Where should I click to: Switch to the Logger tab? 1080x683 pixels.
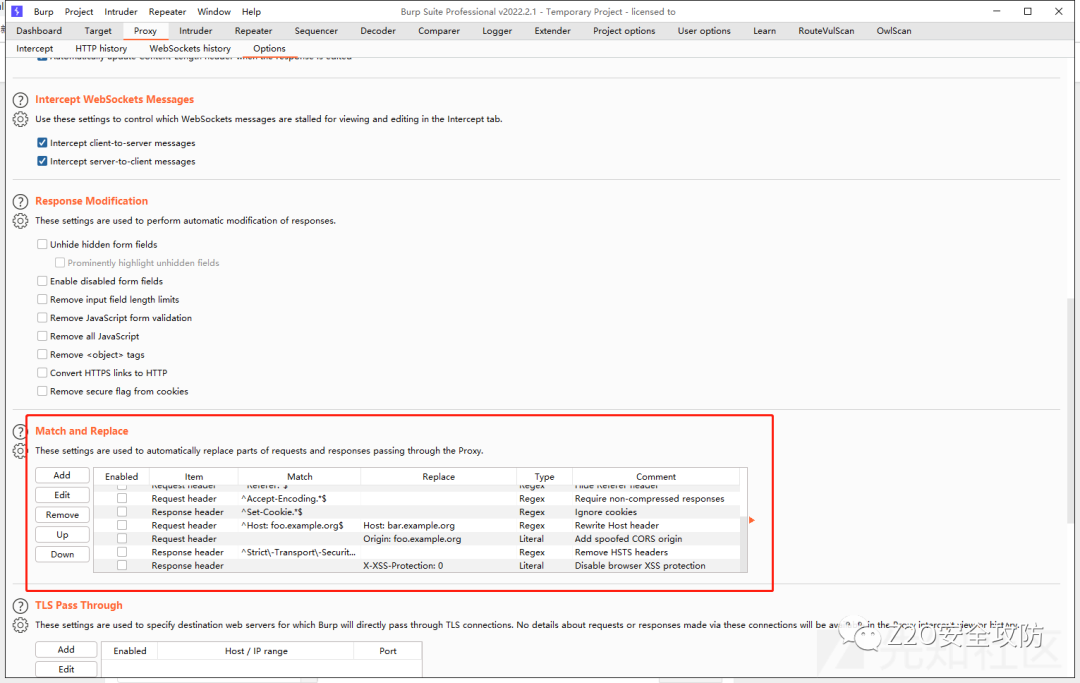[497, 31]
